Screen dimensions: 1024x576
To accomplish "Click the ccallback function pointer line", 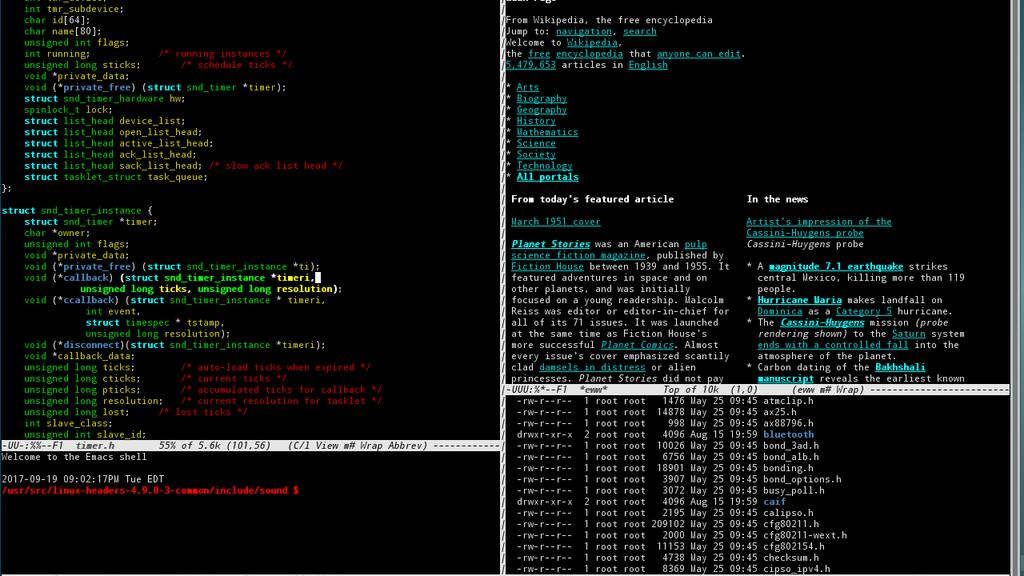I will [x=174, y=300].
